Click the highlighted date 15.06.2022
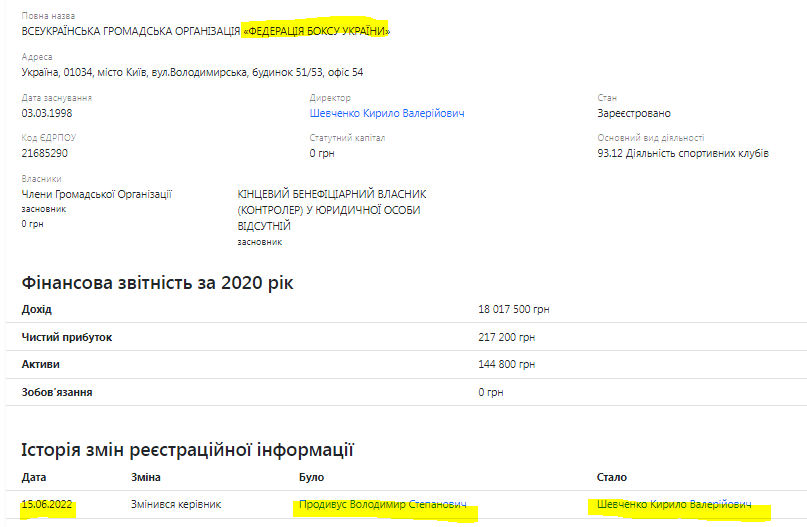807x527 pixels. pos(49,505)
